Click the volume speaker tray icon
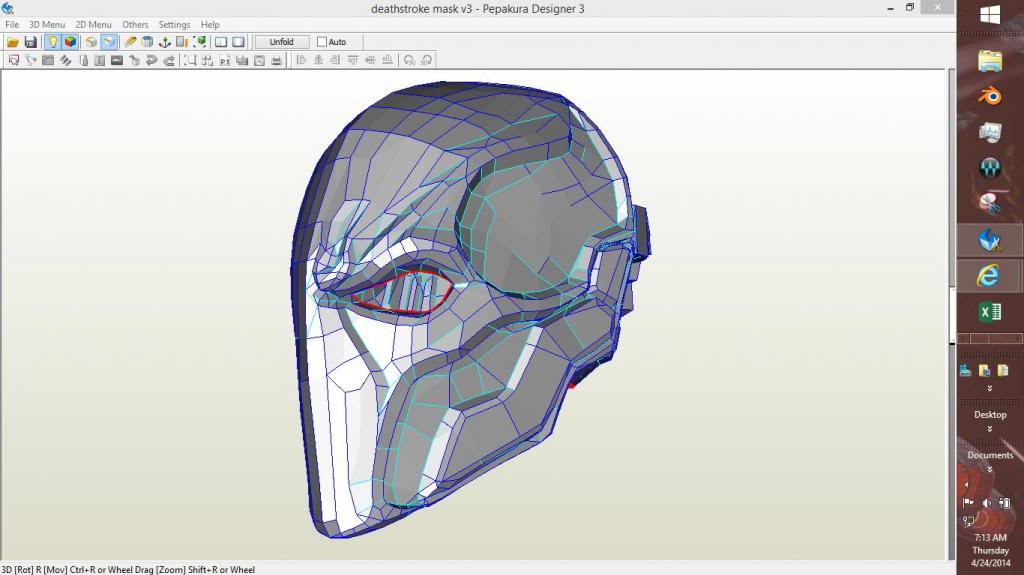This screenshot has height=575, width=1024. (x=987, y=503)
